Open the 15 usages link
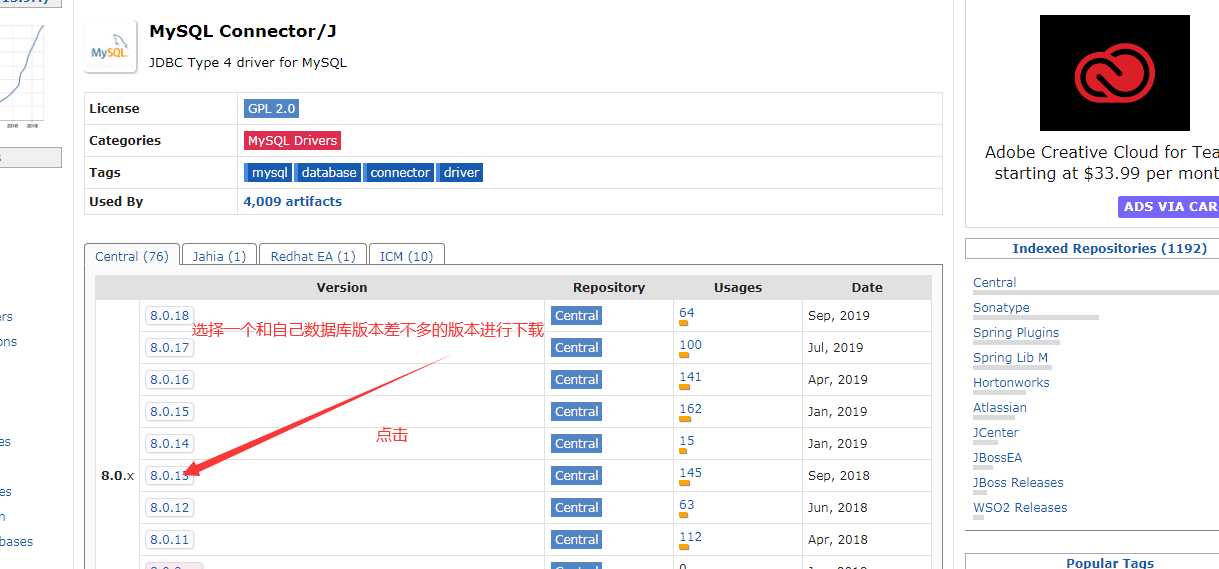 (x=686, y=440)
